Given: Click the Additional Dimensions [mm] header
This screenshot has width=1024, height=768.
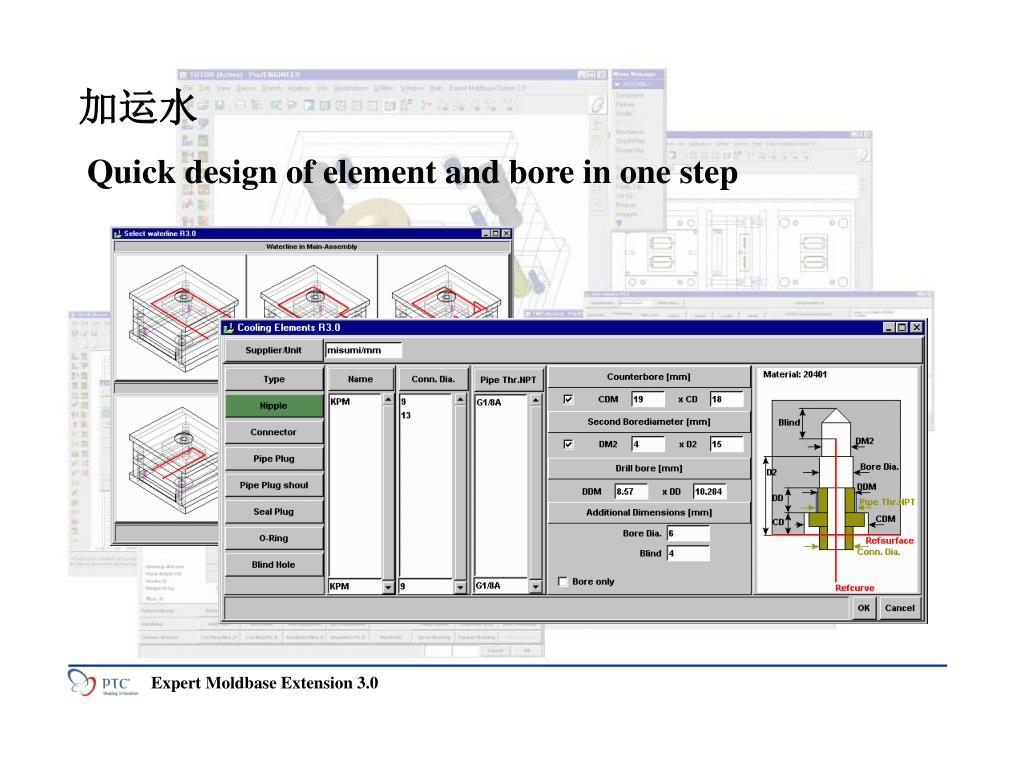Looking at the screenshot, I should 648,513.
